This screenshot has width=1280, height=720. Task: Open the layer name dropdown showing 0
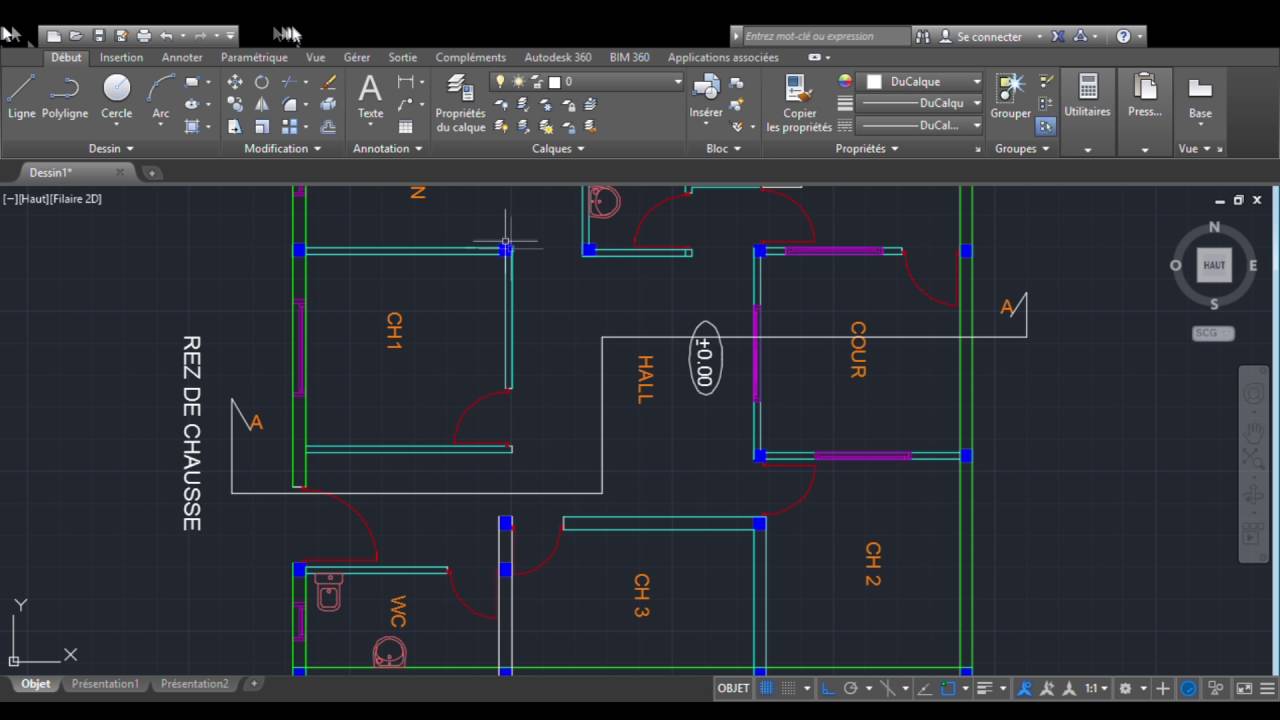pyautogui.click(x=677, y=82)
